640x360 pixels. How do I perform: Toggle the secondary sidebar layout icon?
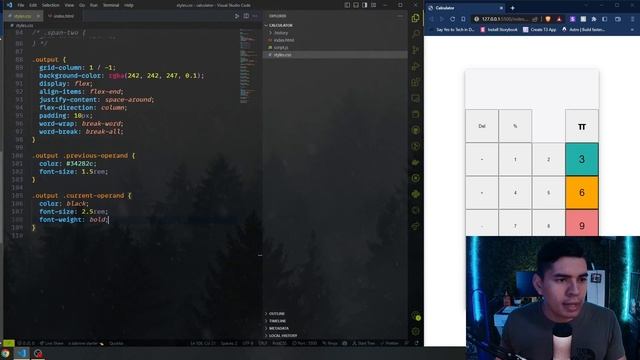[365, 5]
